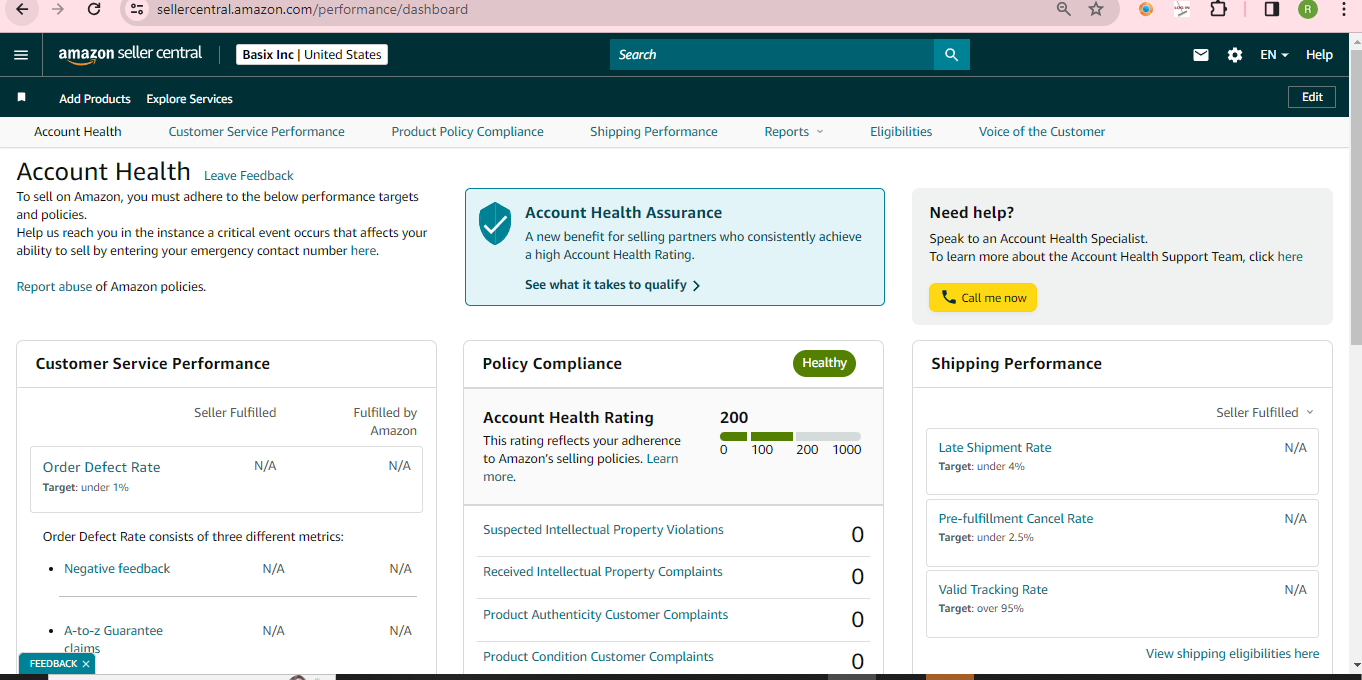Open the Seller Central hamburger menu
Viewport: 1362px width, 680px height.
pyautogui.click(x=21, y=55)
